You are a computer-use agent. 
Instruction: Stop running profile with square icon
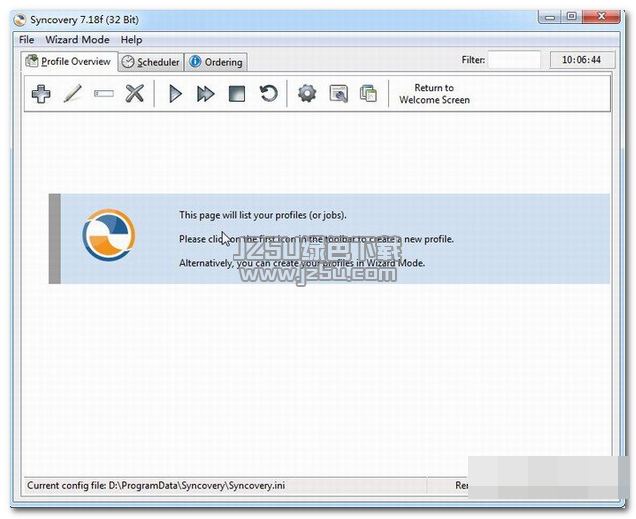237,94
